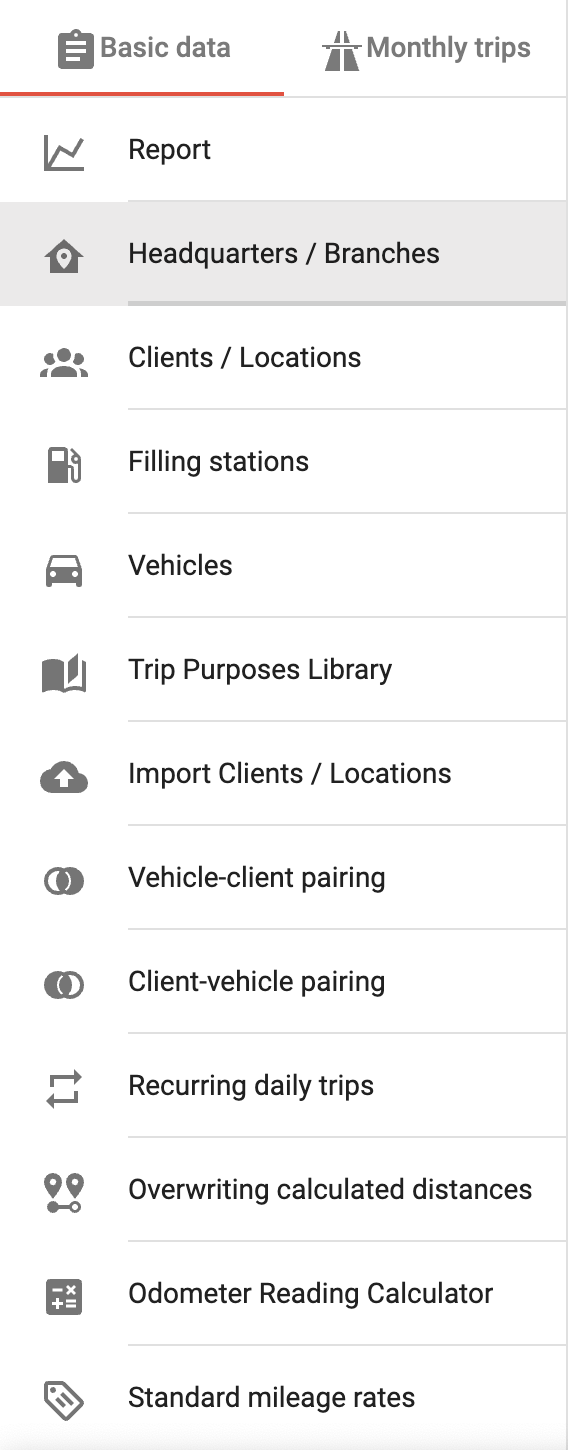
Task: Click the Import cloud upload icon
Action: (64, 778)
